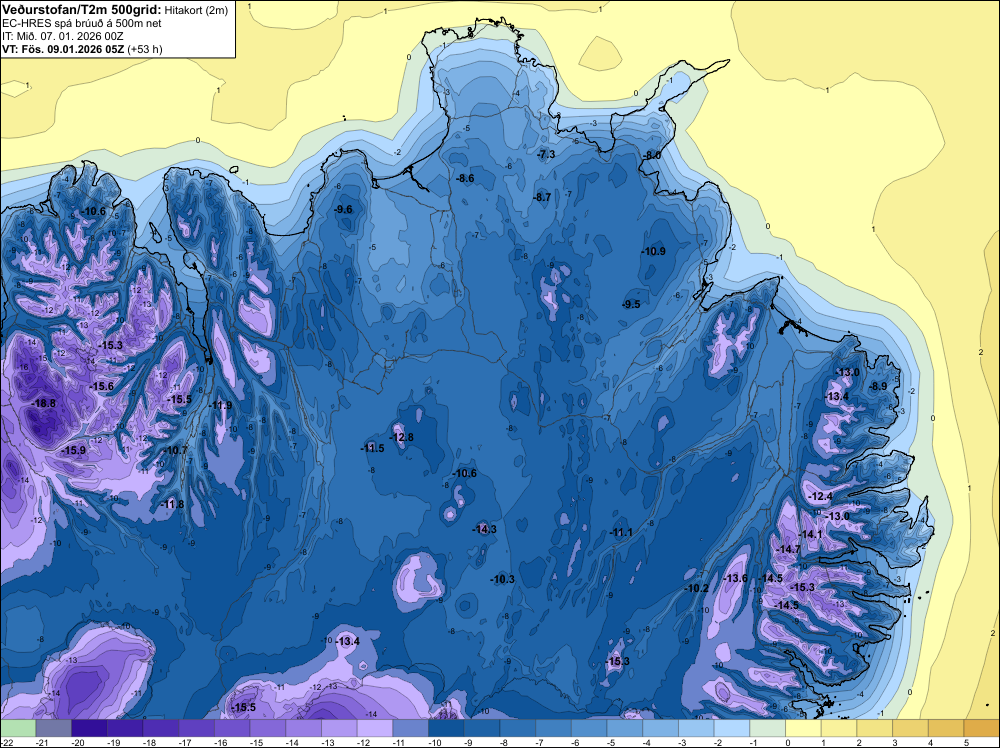Click the -13.6 temperature value
Image resolution: width=1000 pixels, height=748 pixels.
coord(735,578)
